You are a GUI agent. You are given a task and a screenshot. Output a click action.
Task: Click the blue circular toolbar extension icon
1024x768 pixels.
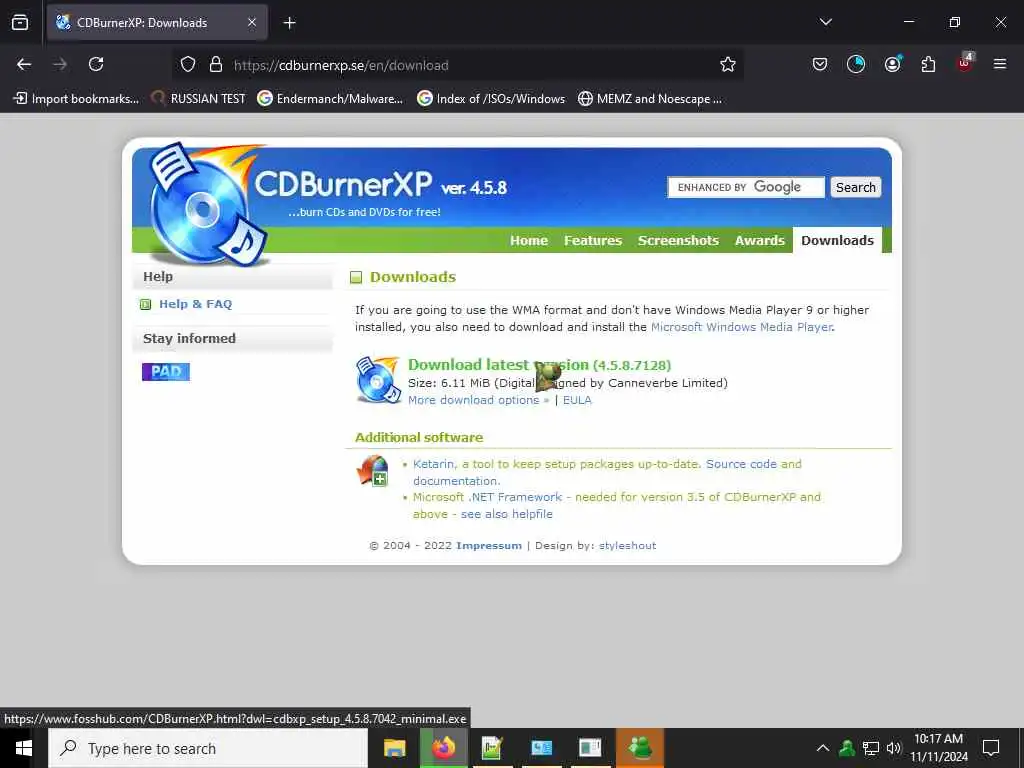(x=856, y=64)
